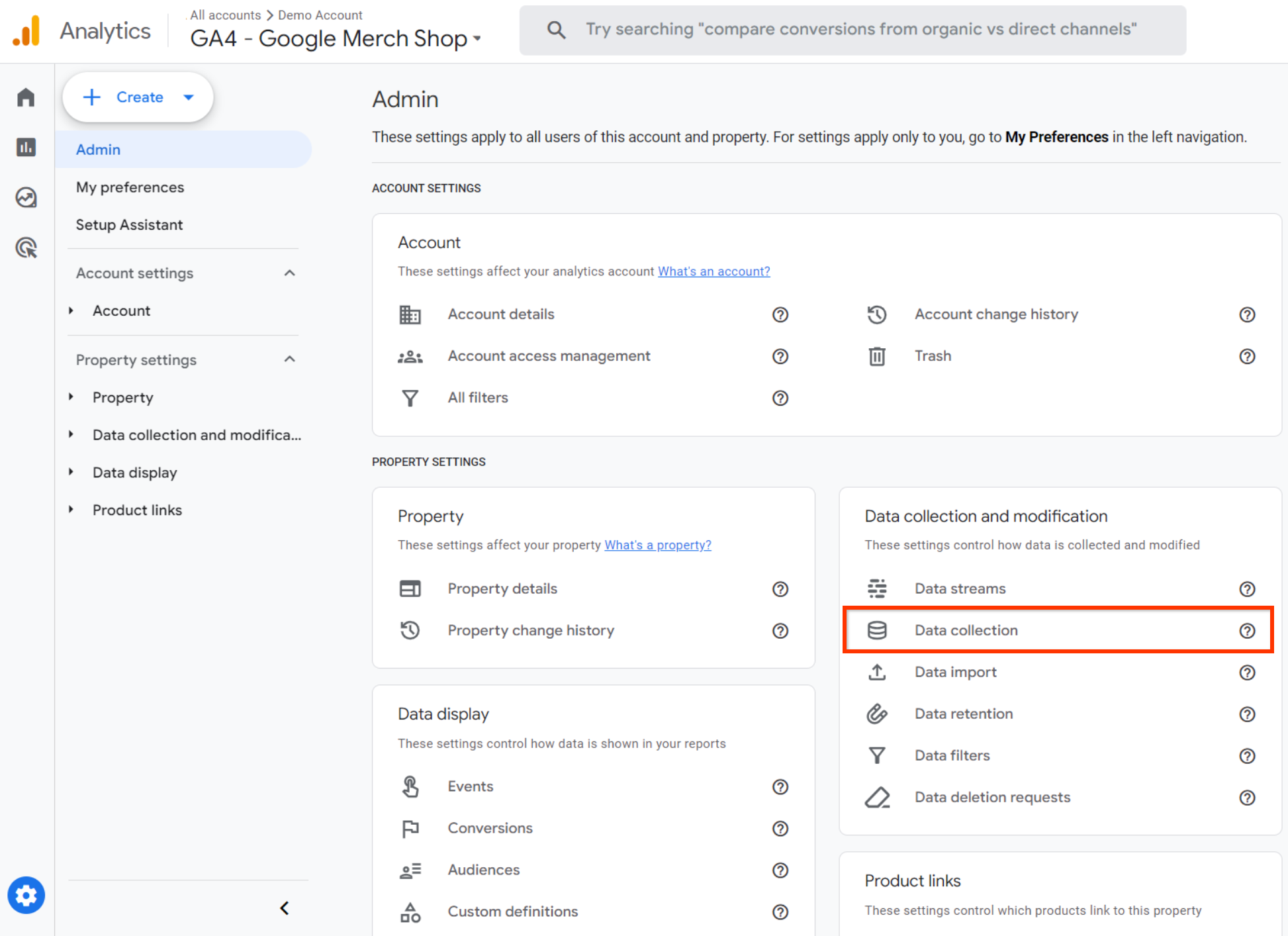Open the GA4 Google Merch Shop property selector
This screenshot has height=936, width=1288.
(335, 38)
